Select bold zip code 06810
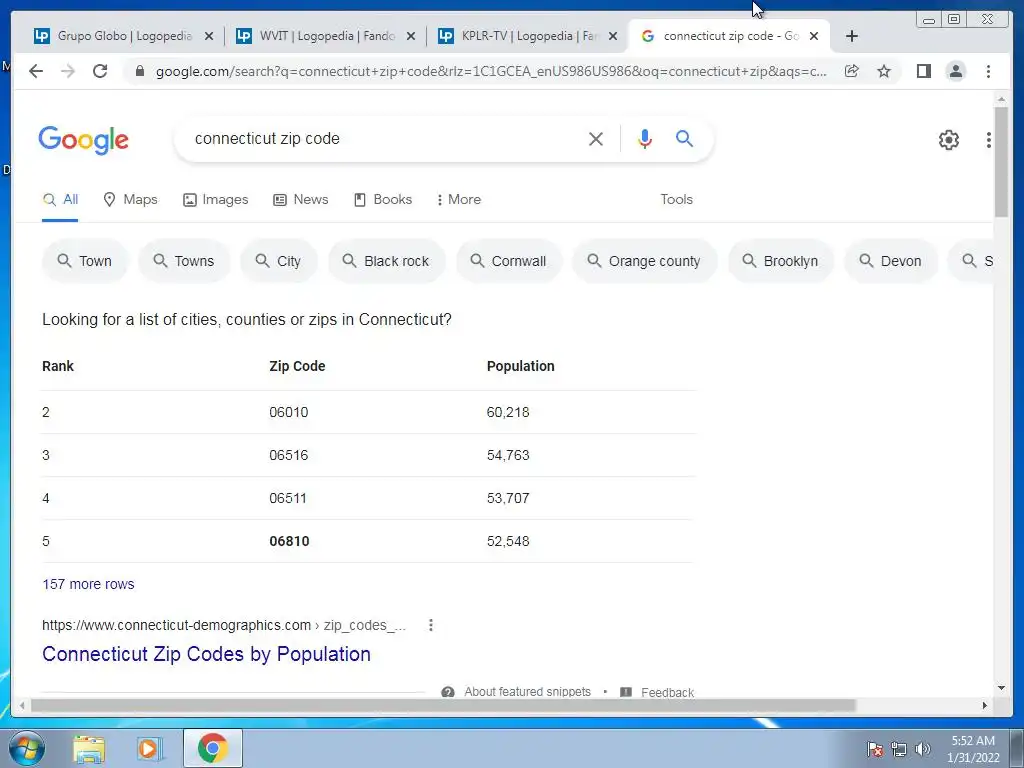This screenshot has width=1024, height=768. coord(289,541)
